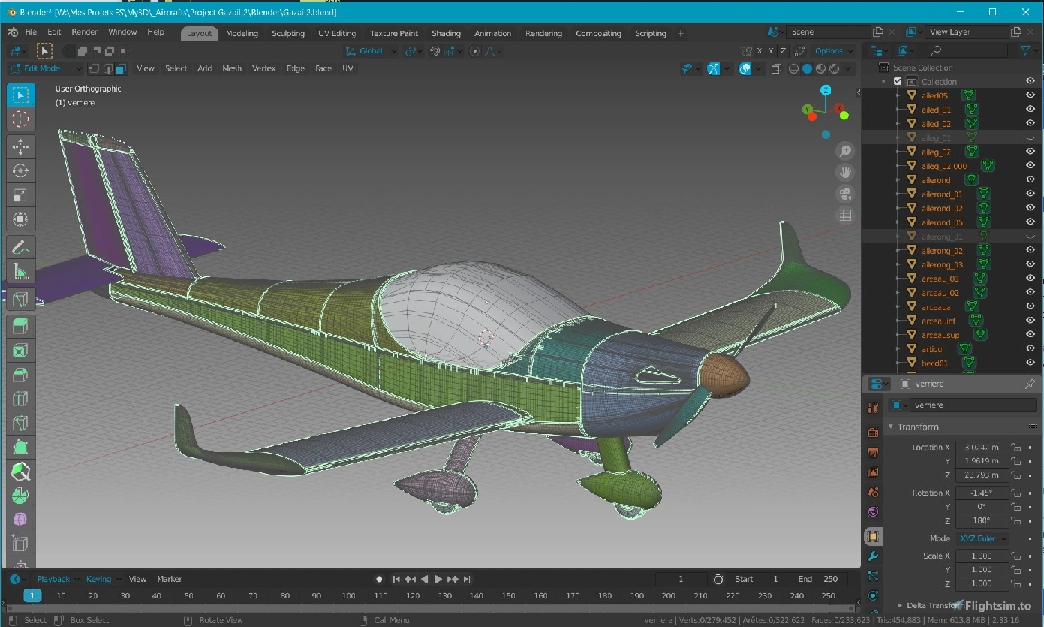Image resolution: width=1044 pixels, height=627 pixels.
Task: Uncheck the Collection checkbox in outliner
Action: click(x=897, y=82)
